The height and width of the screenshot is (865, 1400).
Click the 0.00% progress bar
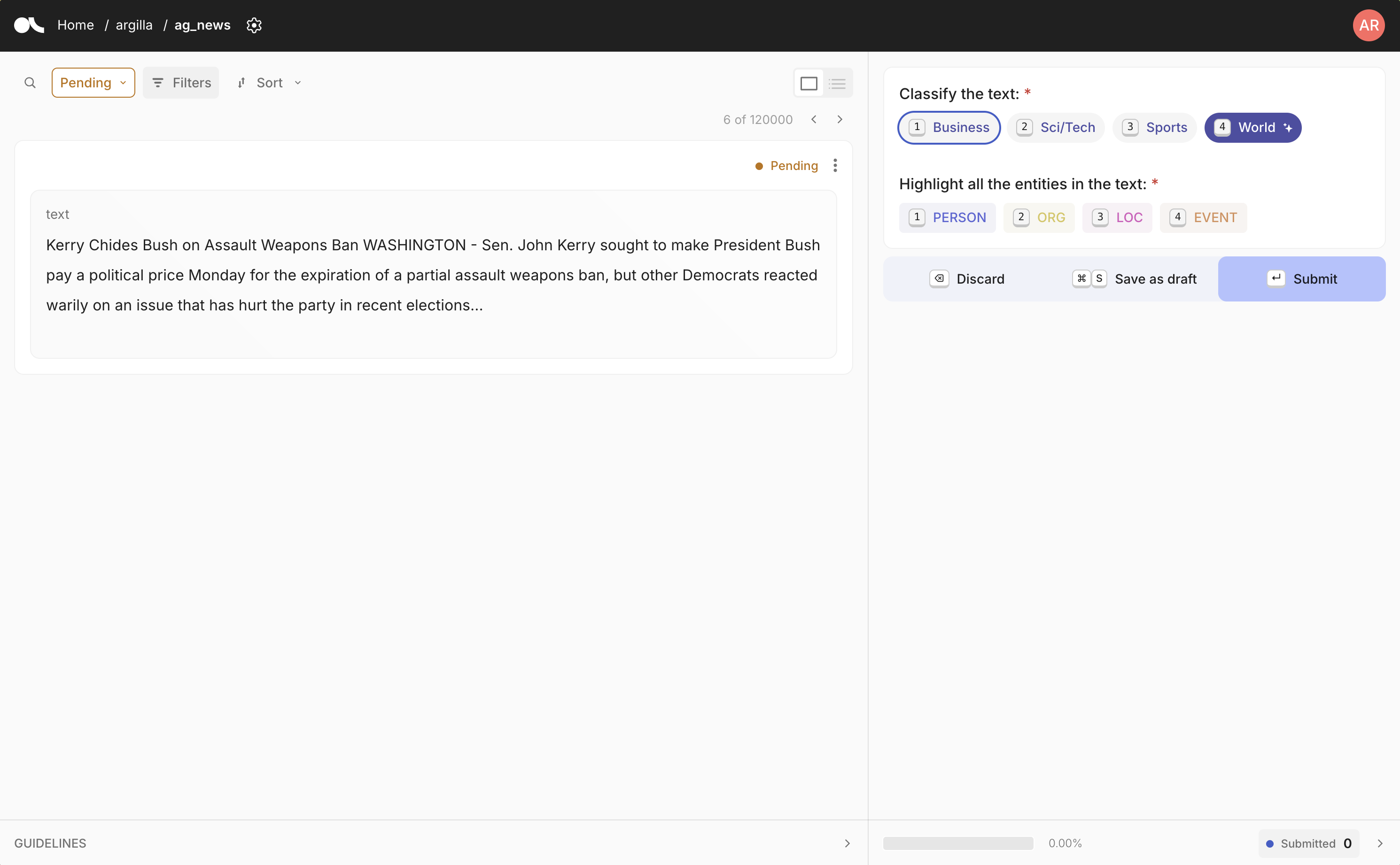point(957,842)
